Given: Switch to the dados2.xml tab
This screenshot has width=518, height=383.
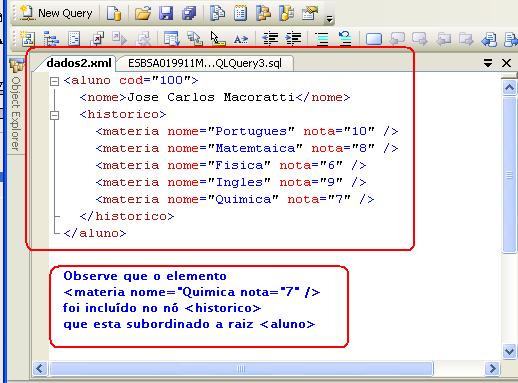Looking at the screenshot, I should click(x=79, y=63).
